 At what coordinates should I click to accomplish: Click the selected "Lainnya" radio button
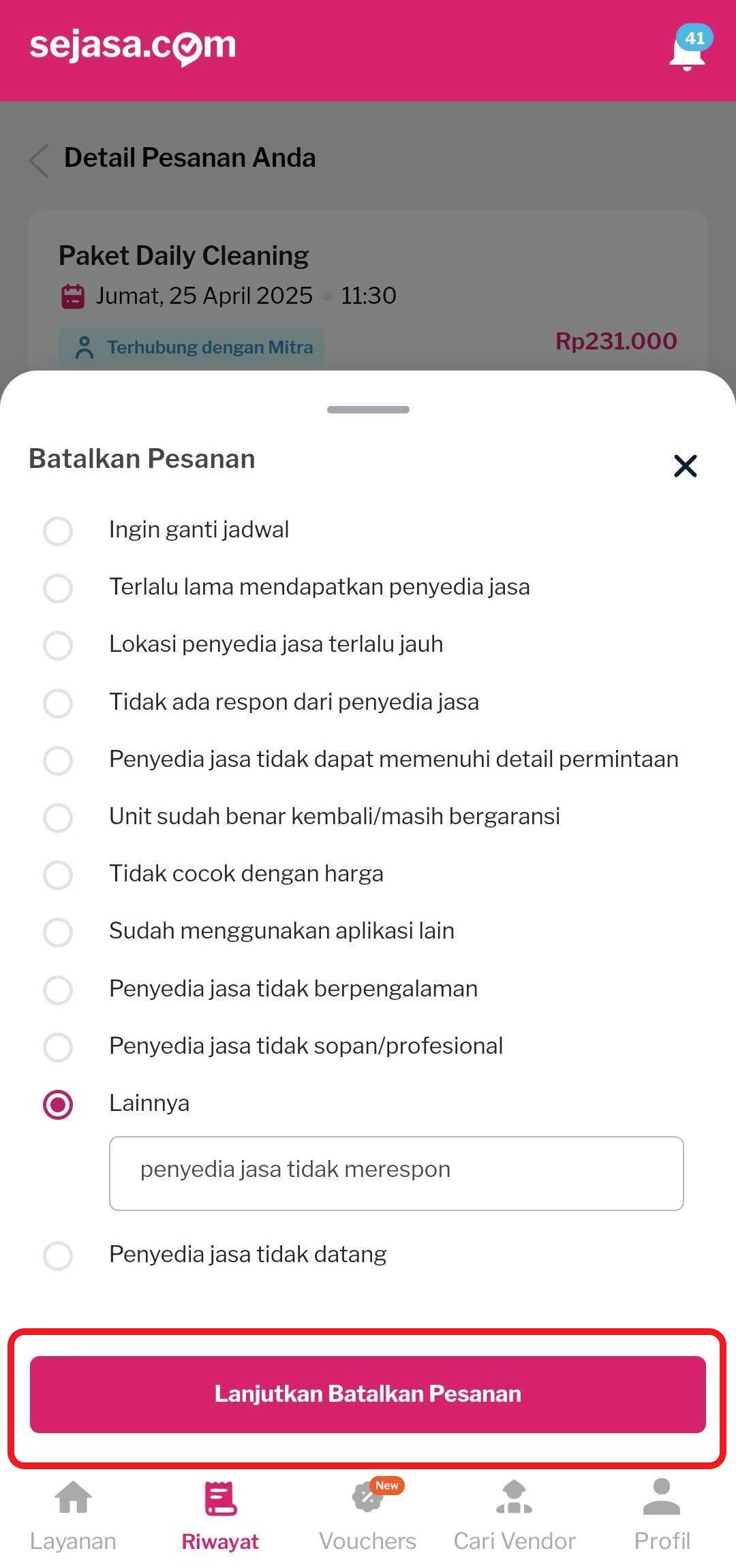click(x=58, y=1104)
